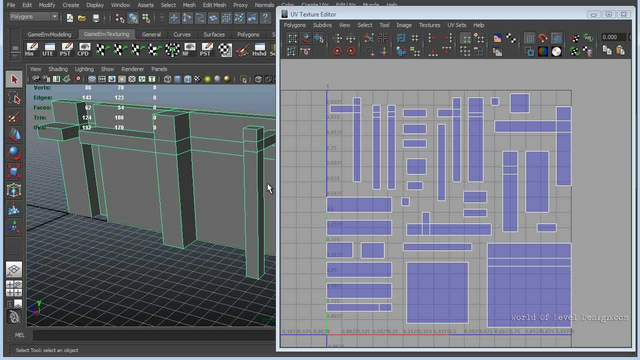Toggle the snap magnet in UV Editor
Image resolution: width=640 pixels, height=360 pixels.
(542, 38)
